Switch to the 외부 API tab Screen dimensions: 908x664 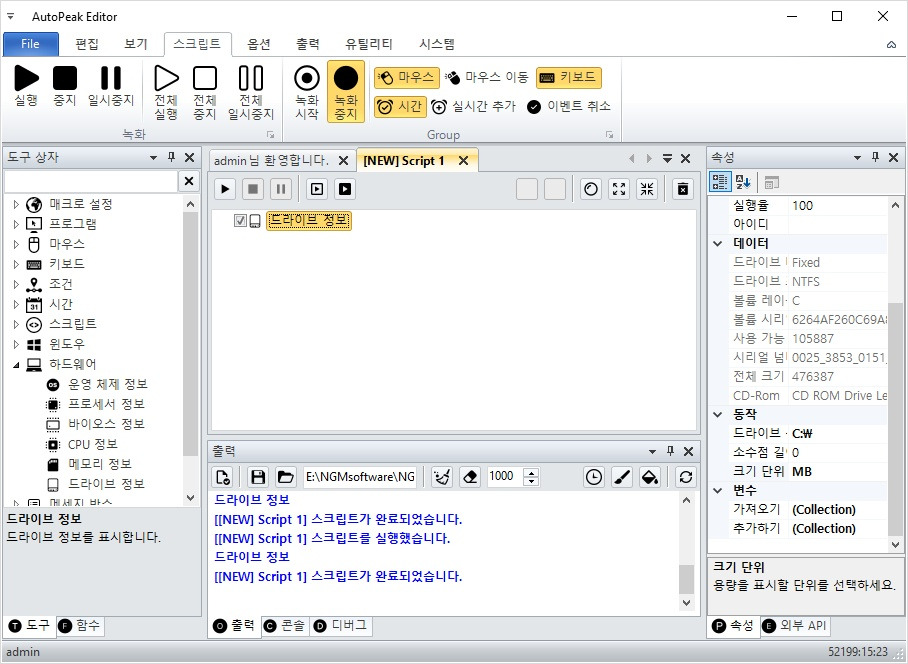click(x=796, y=626)
